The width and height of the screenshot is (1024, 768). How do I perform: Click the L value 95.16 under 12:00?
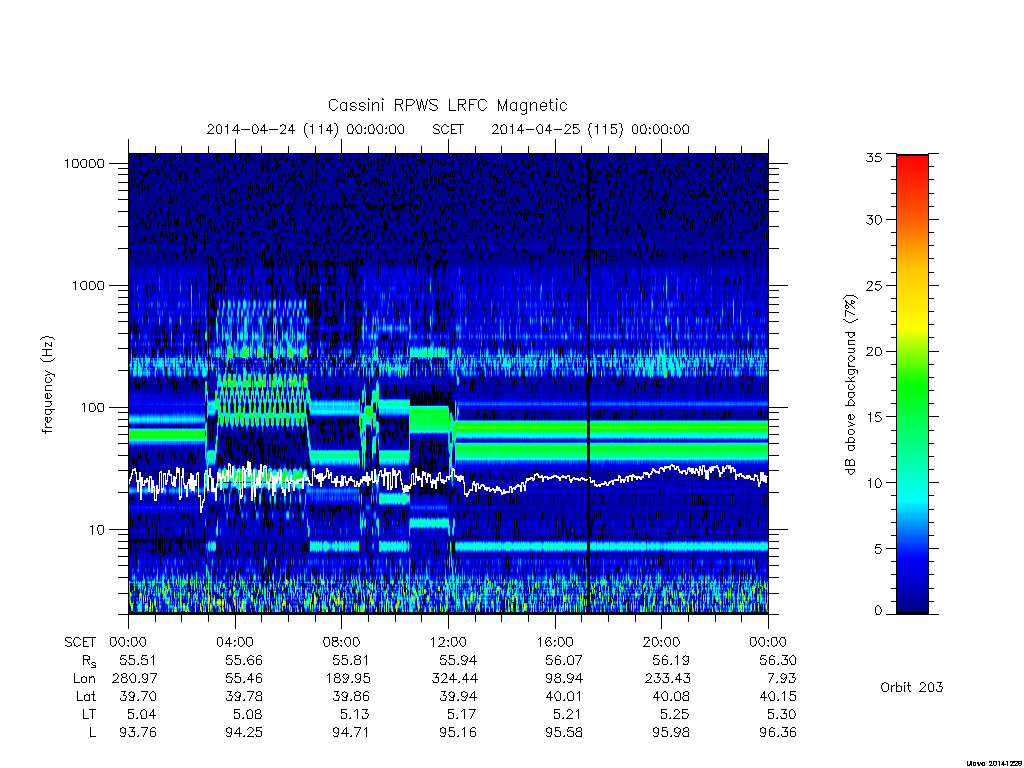click(x=458, y=732)
